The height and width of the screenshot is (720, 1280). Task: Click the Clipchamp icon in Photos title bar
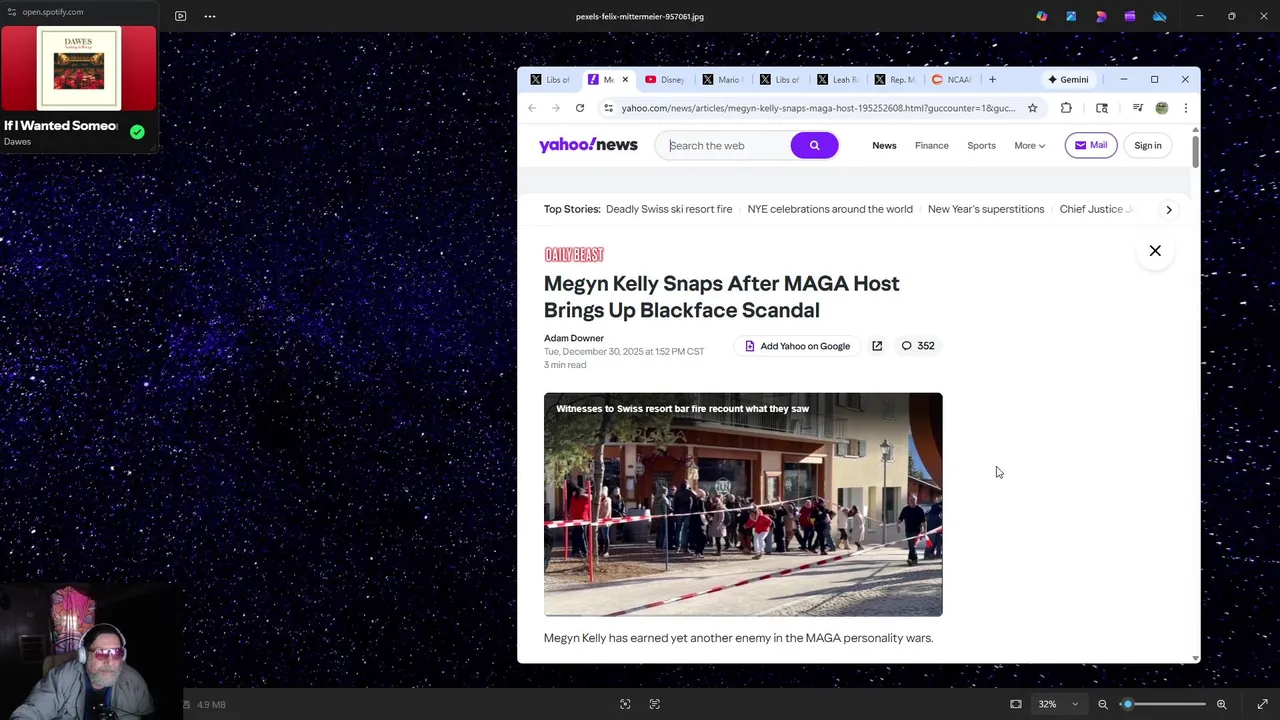[1130, 16]
